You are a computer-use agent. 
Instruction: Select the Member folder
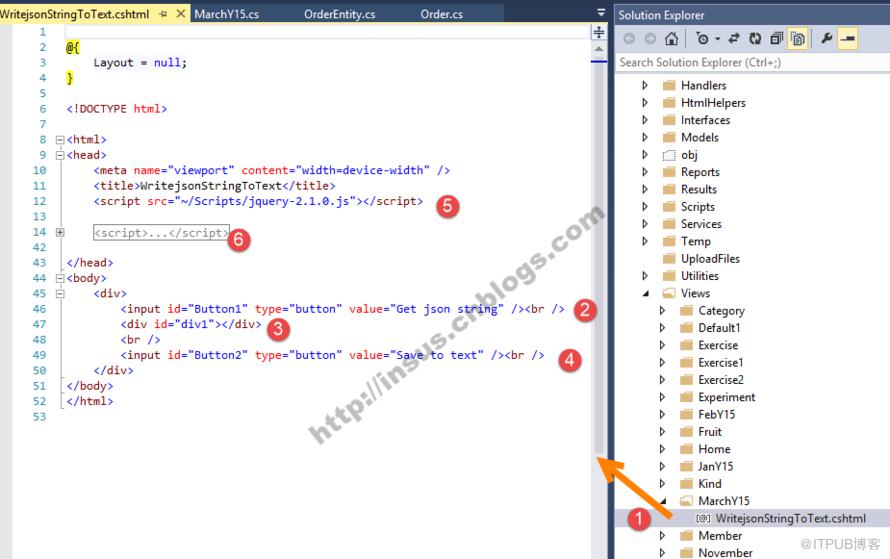(720, 536)
